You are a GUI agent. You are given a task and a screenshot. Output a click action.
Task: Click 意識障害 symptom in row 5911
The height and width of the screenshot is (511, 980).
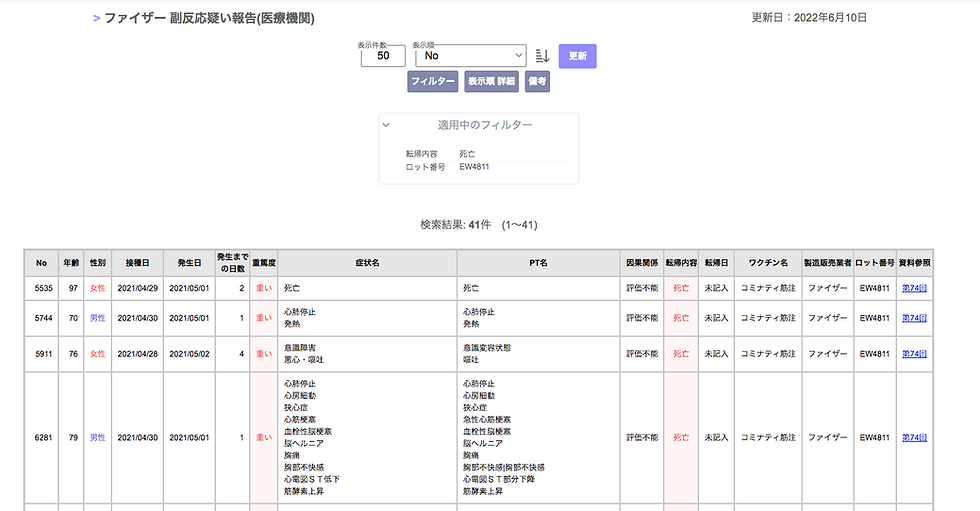(300, 348)
